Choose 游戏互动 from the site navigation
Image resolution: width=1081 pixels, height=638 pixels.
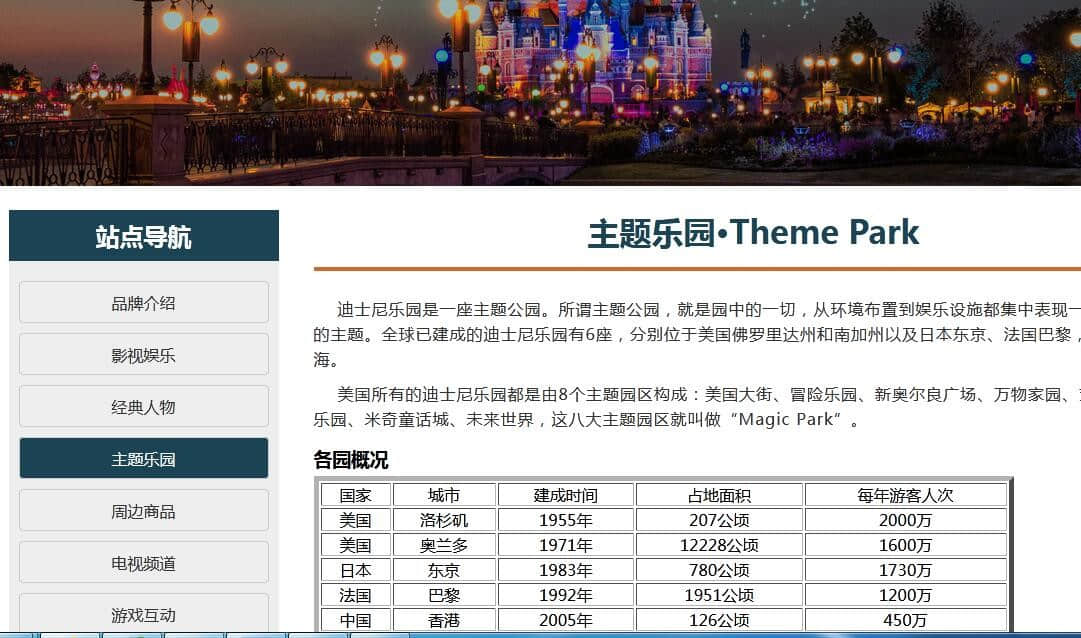coord(143,614)
